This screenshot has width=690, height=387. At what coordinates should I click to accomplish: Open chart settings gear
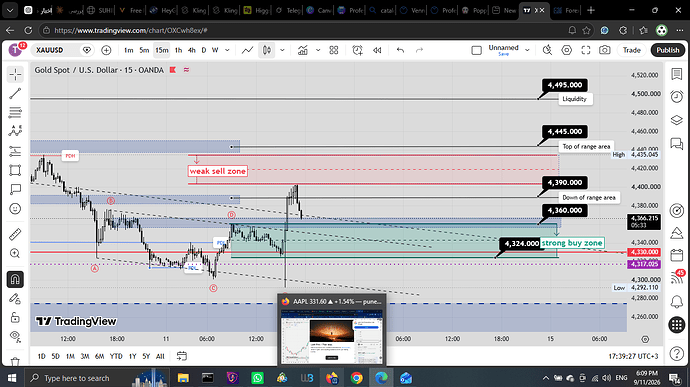(566, 50)
